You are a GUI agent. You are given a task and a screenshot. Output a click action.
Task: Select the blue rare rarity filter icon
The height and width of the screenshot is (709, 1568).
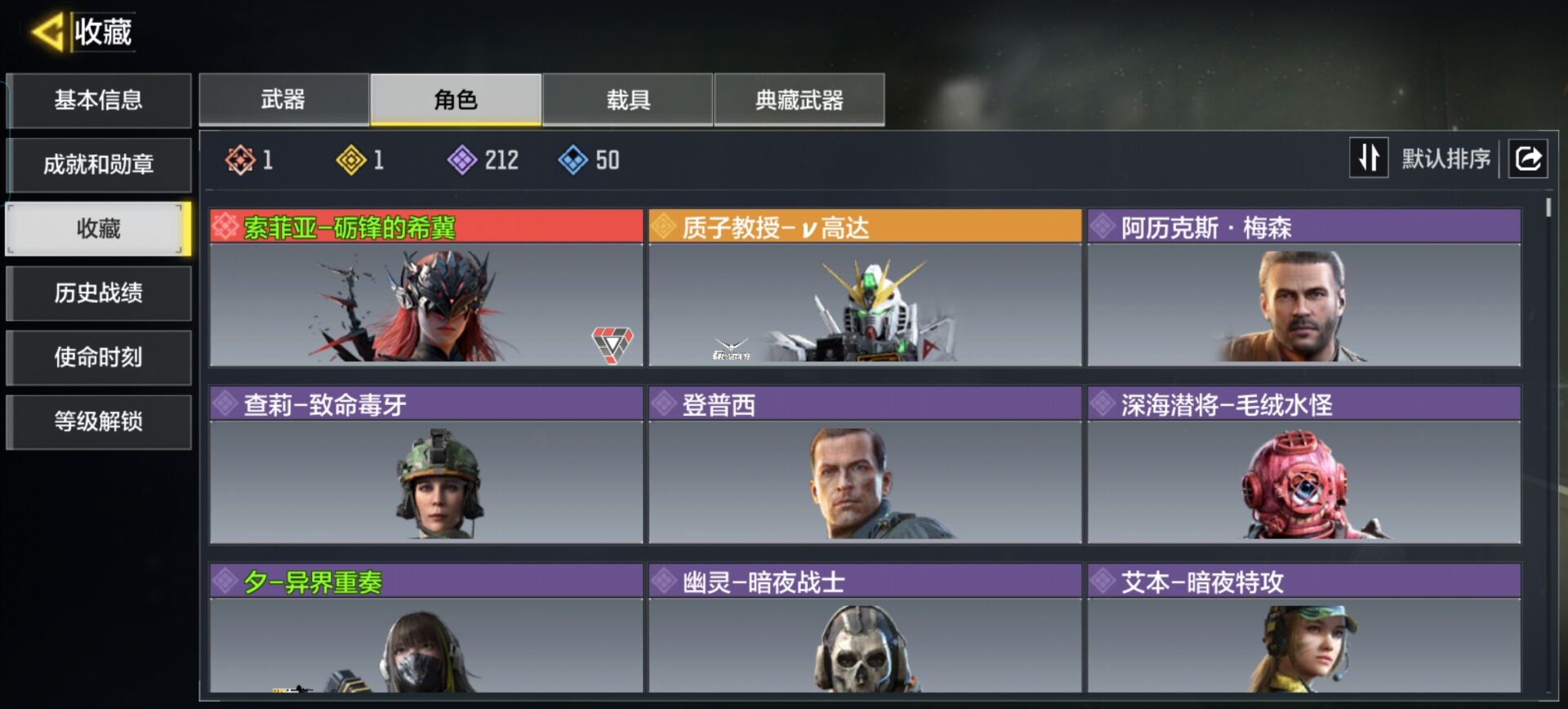(x=573, y=160)
